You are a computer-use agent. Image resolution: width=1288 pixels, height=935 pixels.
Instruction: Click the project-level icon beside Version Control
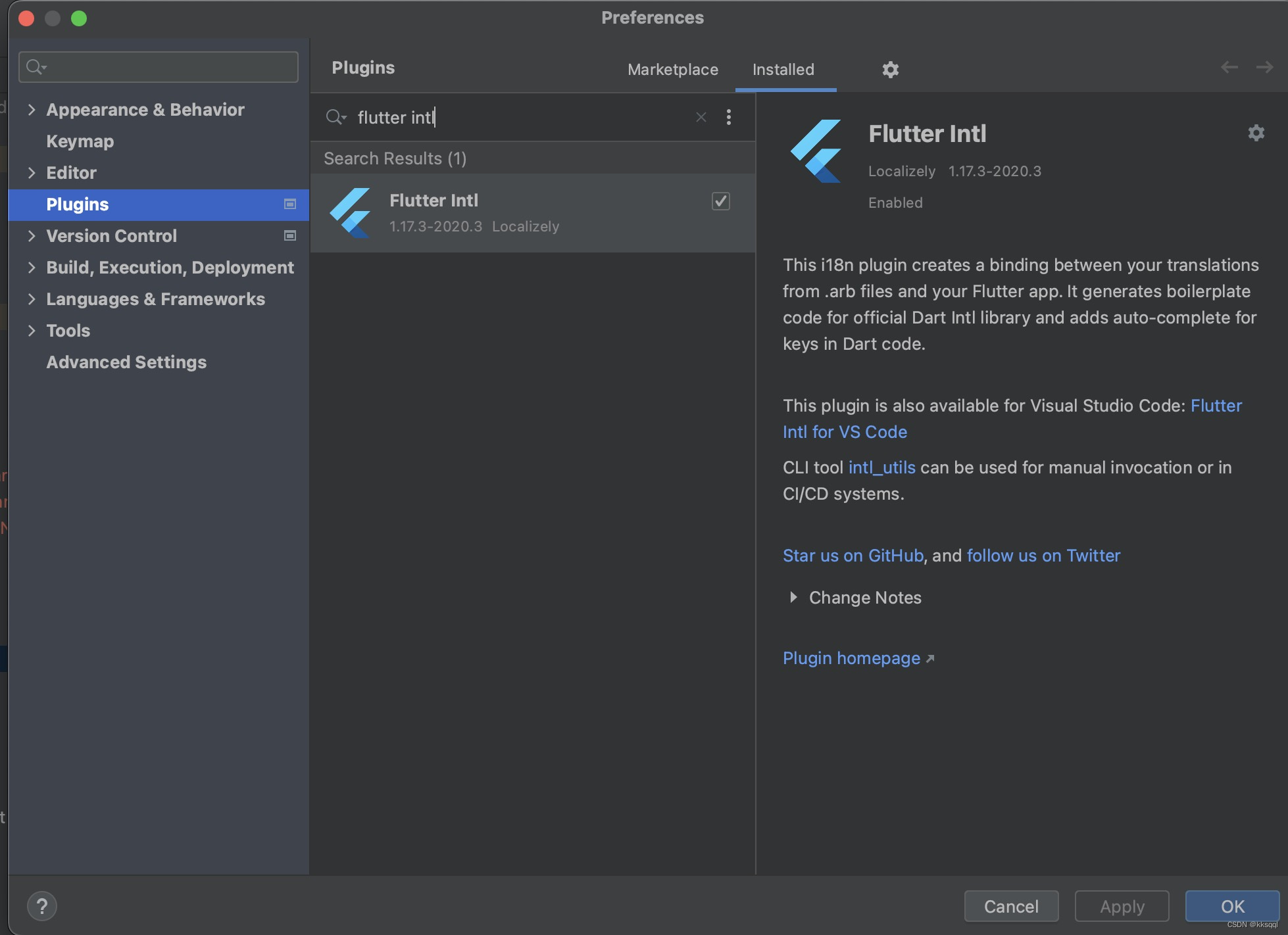pos(289,235)
